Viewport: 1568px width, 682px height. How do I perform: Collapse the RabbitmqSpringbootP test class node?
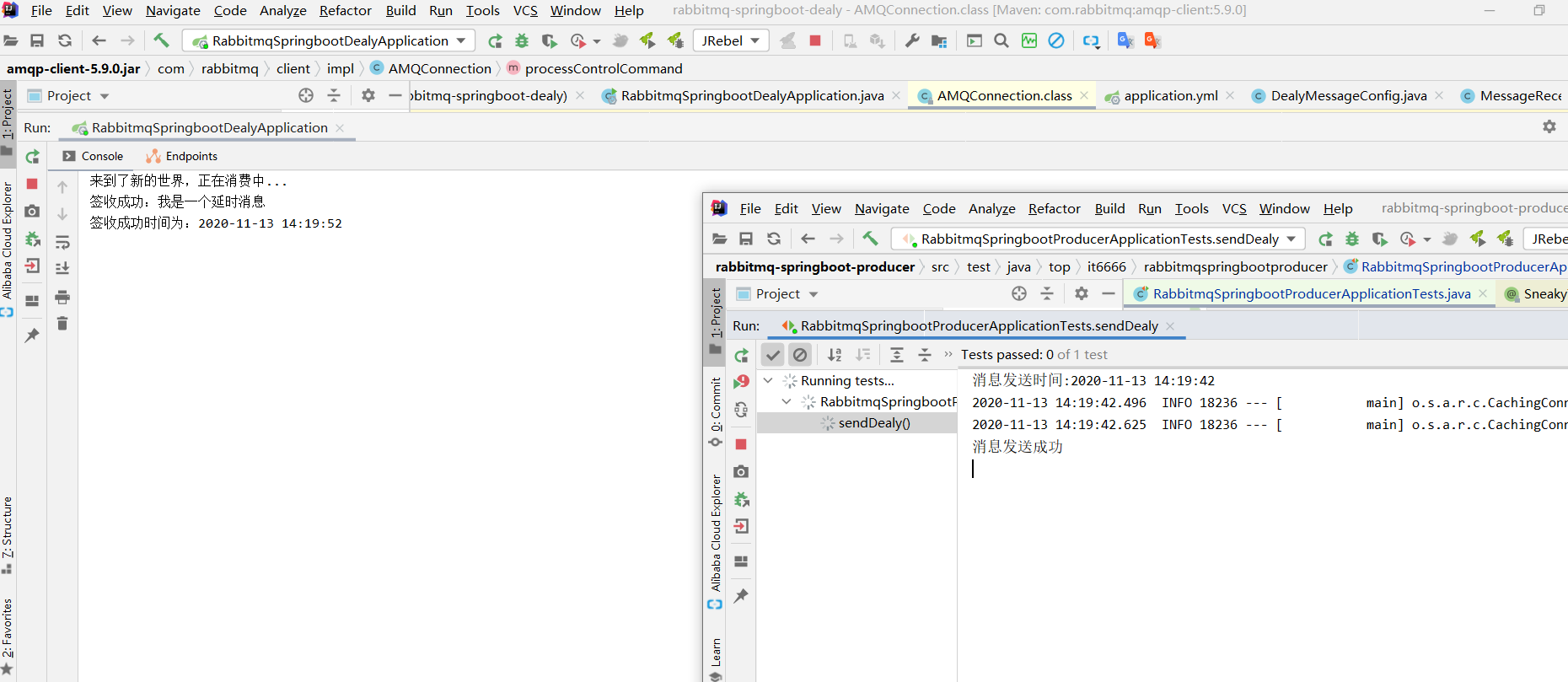pos(787,401)
